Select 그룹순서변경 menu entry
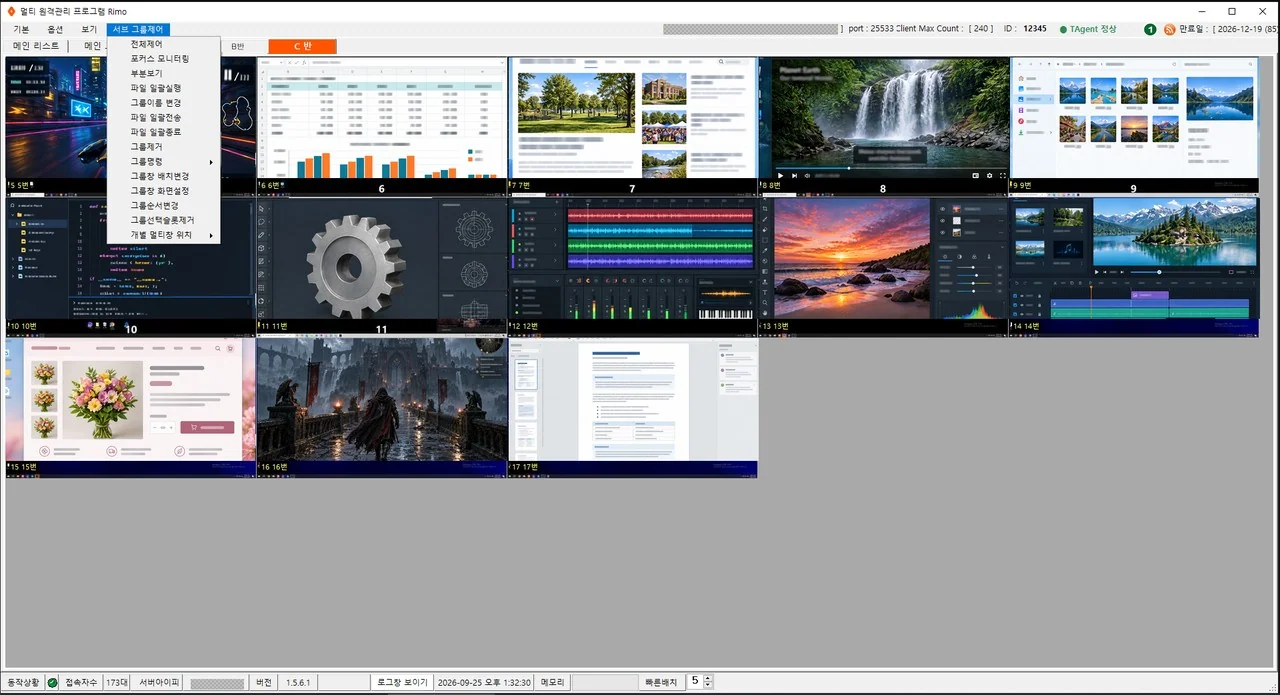This screenshot has height=695, width=1280. click(163, 206)
